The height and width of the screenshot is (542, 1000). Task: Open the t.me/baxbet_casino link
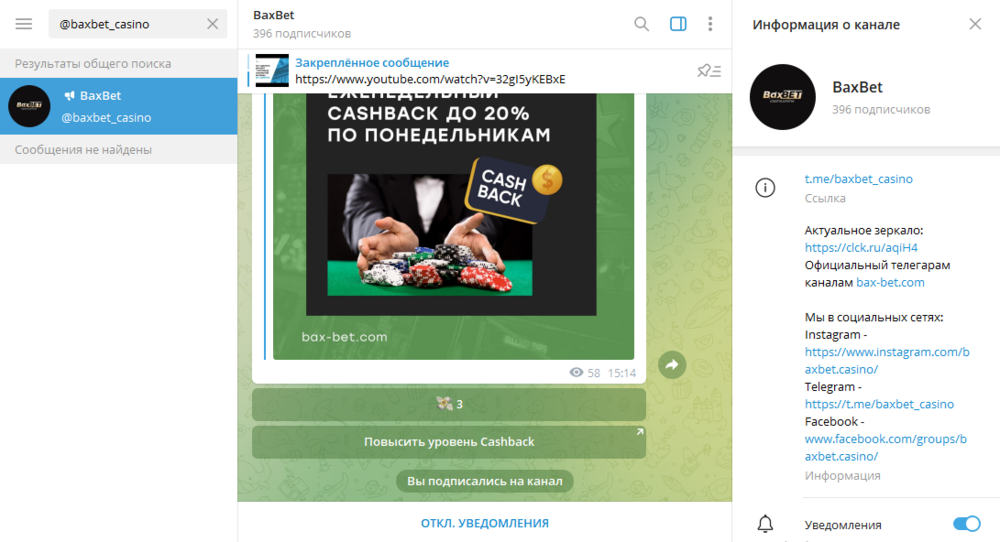coord(858,179)
